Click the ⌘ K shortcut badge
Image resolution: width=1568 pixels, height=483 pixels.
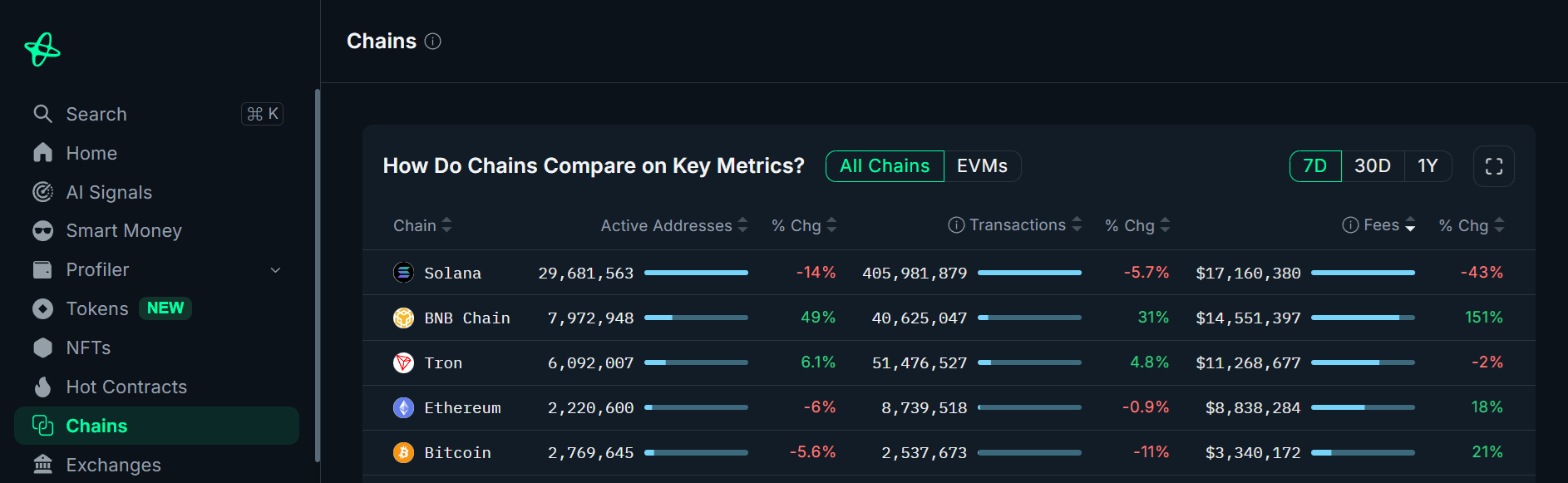click(x=262, y=114)
